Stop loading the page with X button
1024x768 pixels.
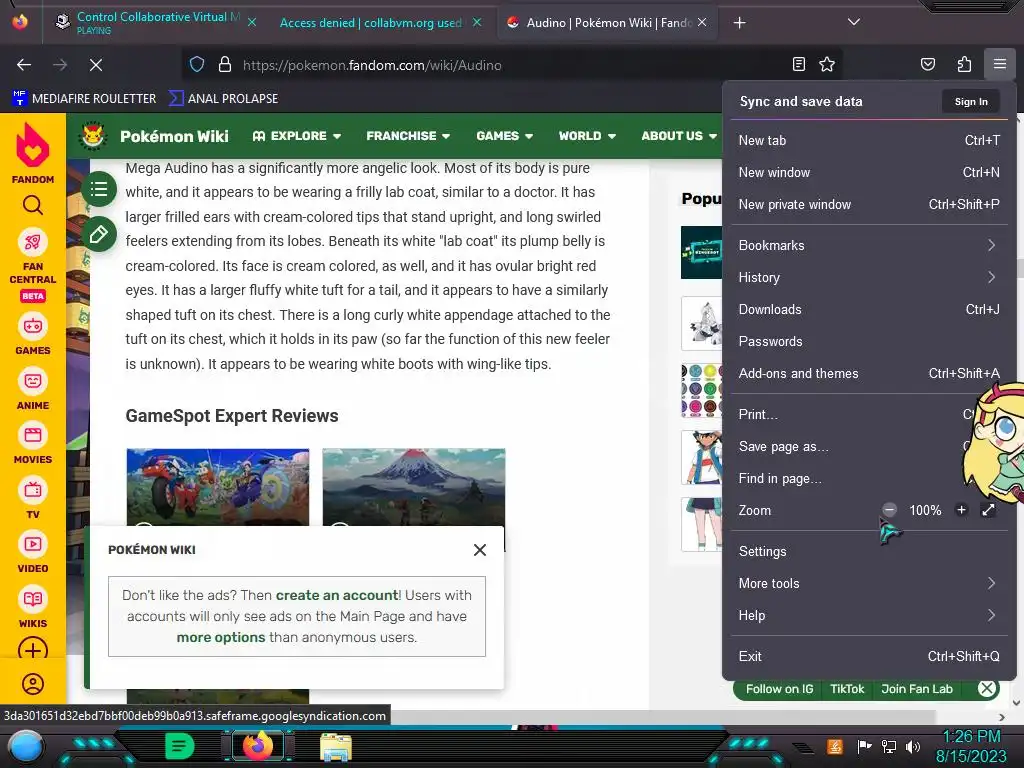coord(95,65)
